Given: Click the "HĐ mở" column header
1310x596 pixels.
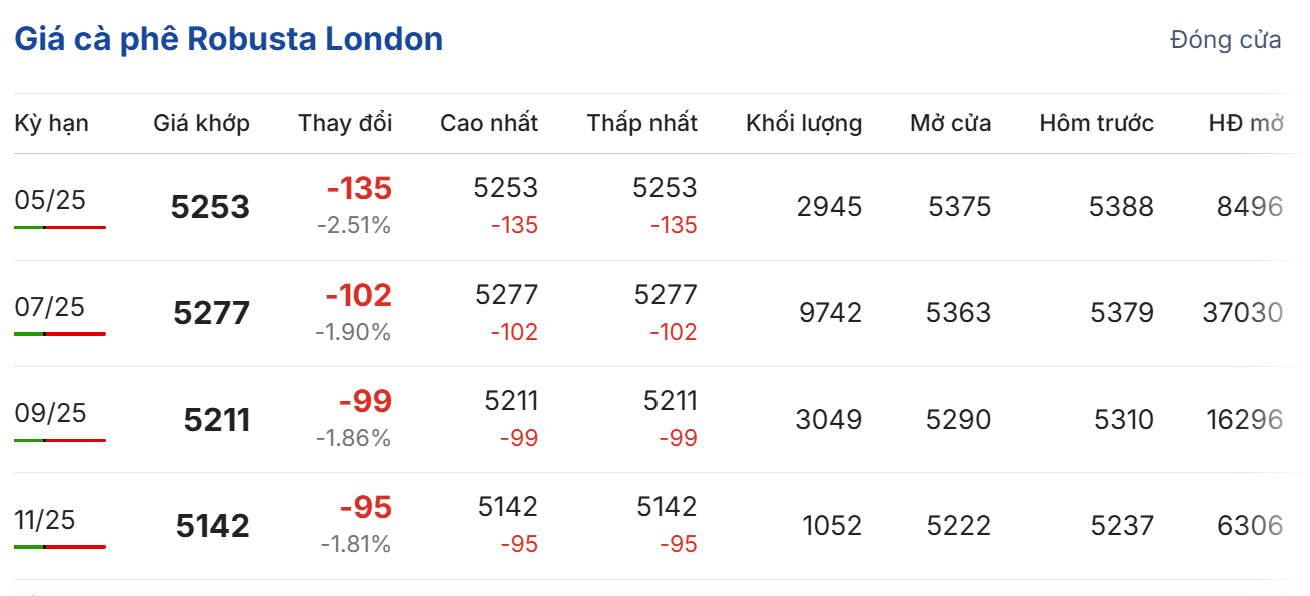Looking at the screenshot, I should (1245, 123).
